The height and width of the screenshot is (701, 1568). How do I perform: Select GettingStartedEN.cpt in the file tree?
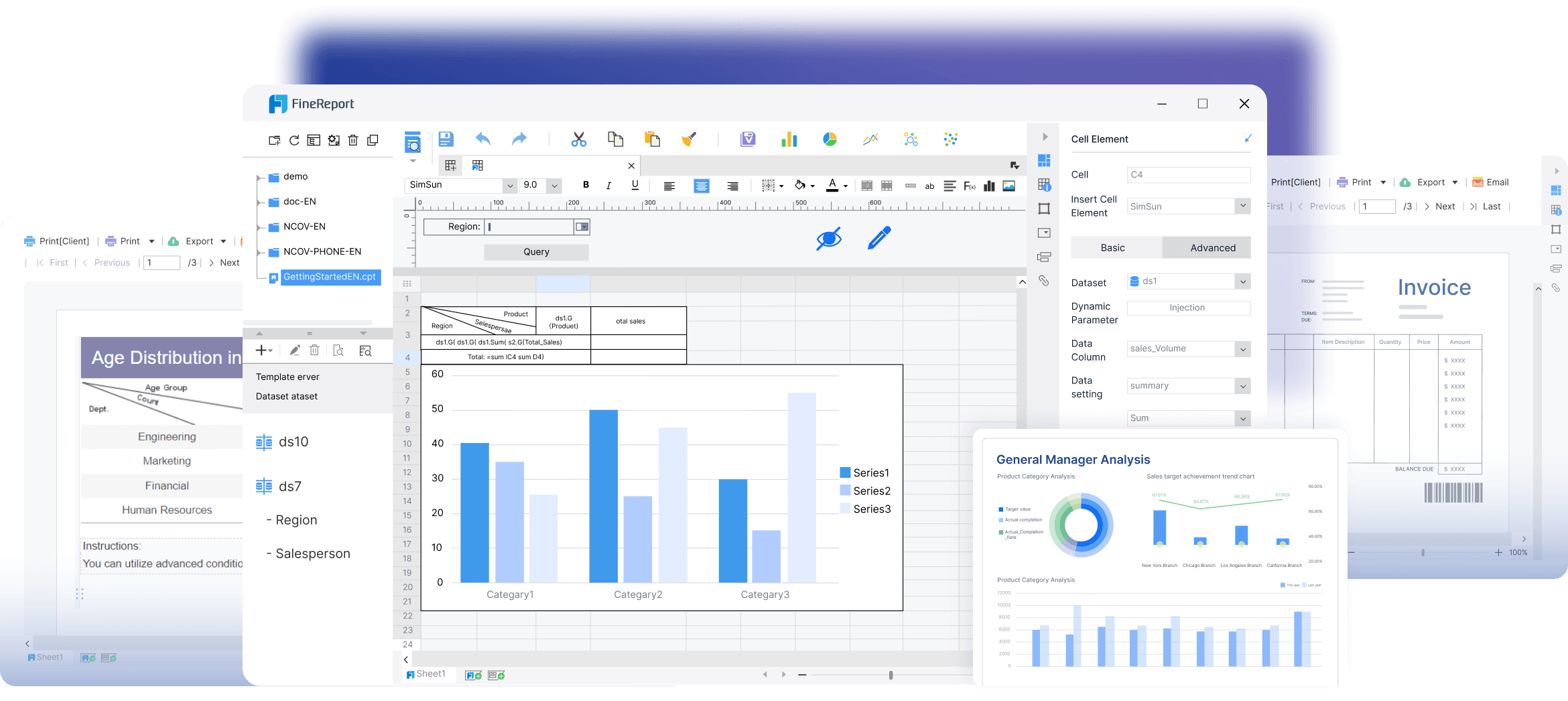(x=330, y=277)
